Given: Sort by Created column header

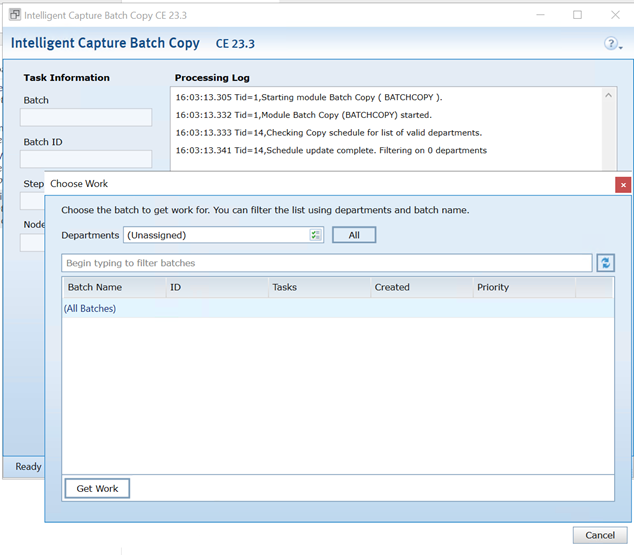Looking at the screenshot, I should pos(422,287).
